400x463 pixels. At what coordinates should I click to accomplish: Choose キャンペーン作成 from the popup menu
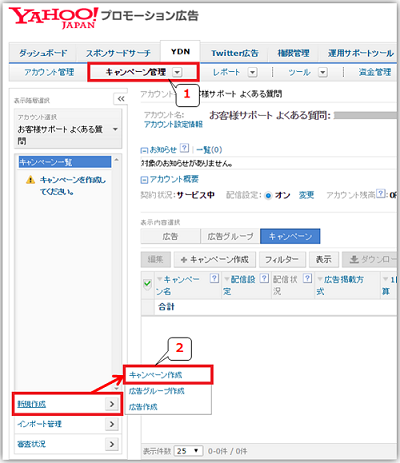(x=155, y=375)
